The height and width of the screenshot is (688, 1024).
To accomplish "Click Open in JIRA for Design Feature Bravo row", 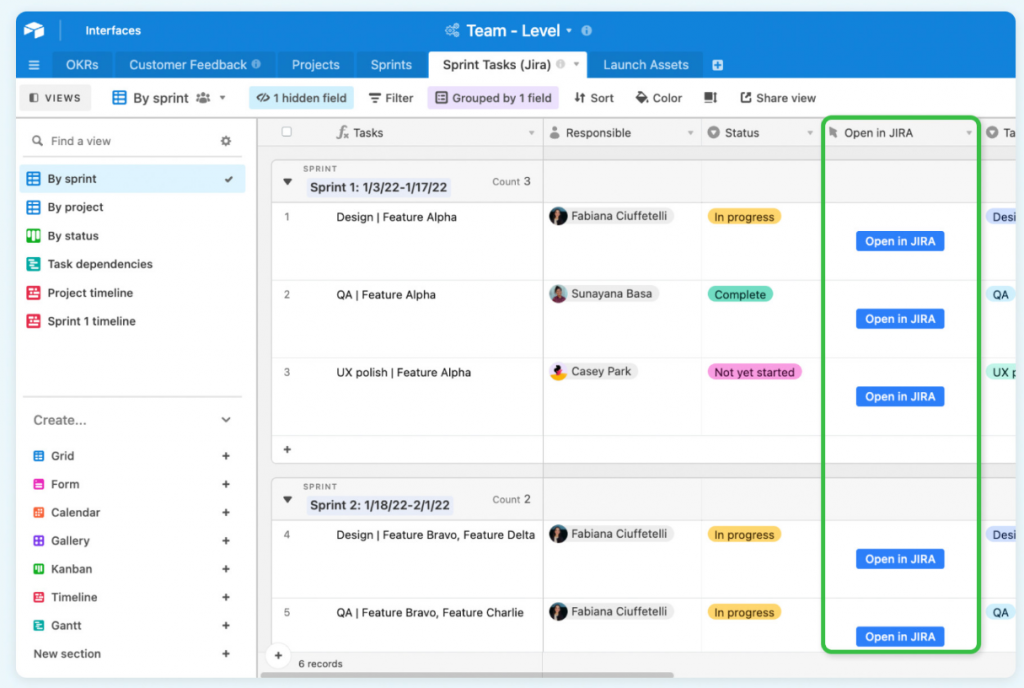I will point(900,559).
